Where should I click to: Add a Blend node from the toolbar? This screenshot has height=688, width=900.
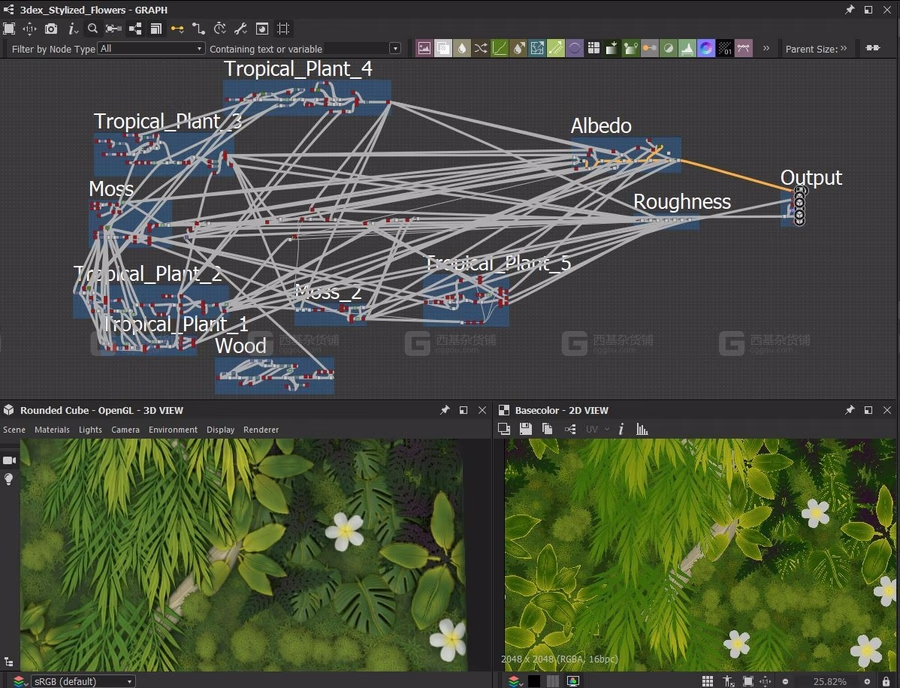(x=443, y=48)
